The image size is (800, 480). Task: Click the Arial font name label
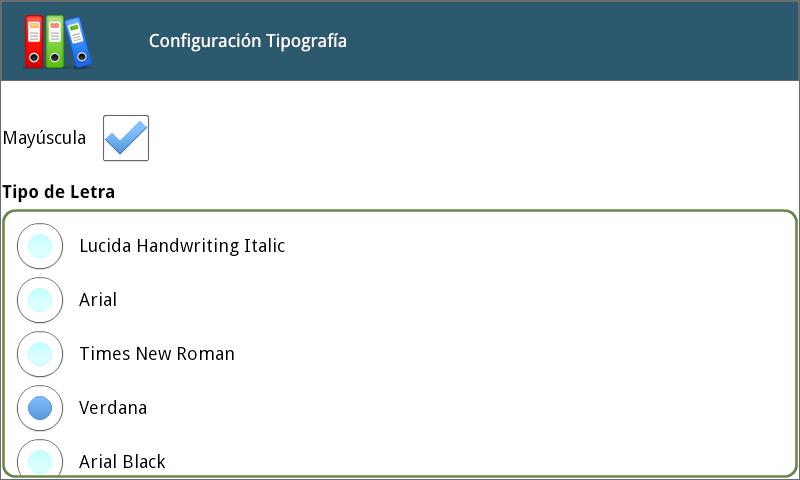click(98, 300)
